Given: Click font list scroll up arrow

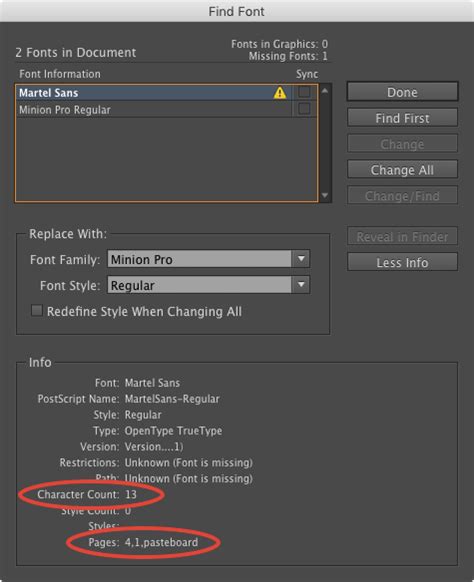Looking at the screenshot, I should point(325,91).
